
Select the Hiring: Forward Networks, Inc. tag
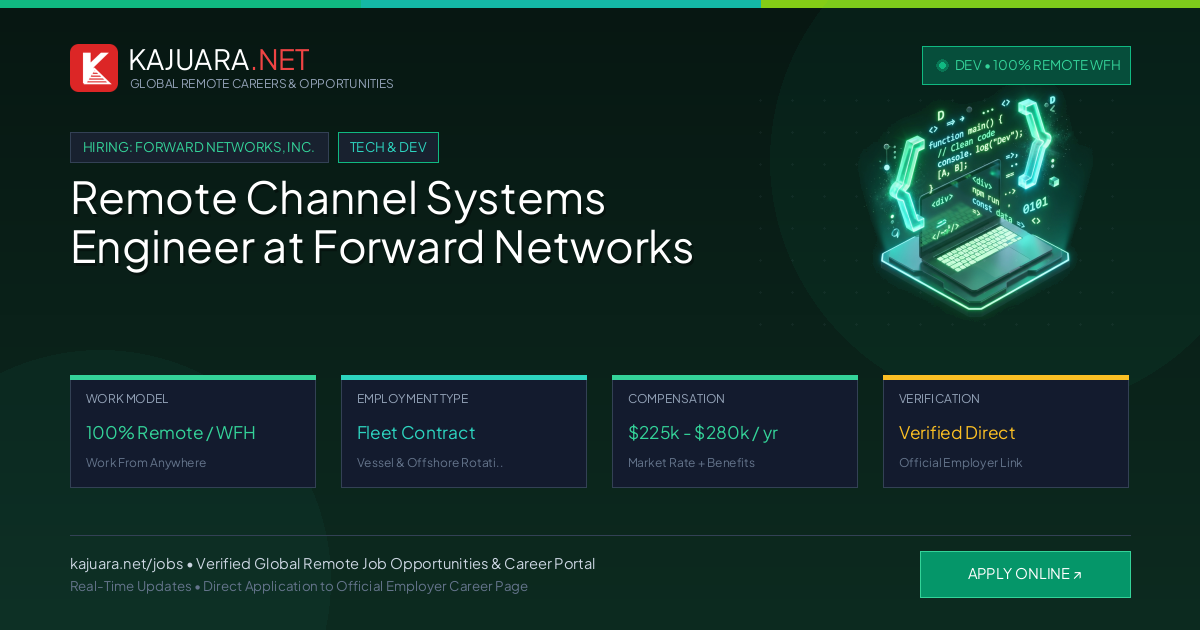pyautogui.click(x=199, y=147)
